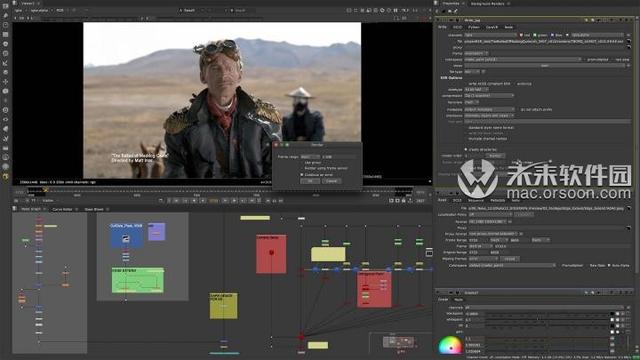
Task: Select the blue backdrop node in node graph
Action: pyautogui.click(x=127, y=236)
